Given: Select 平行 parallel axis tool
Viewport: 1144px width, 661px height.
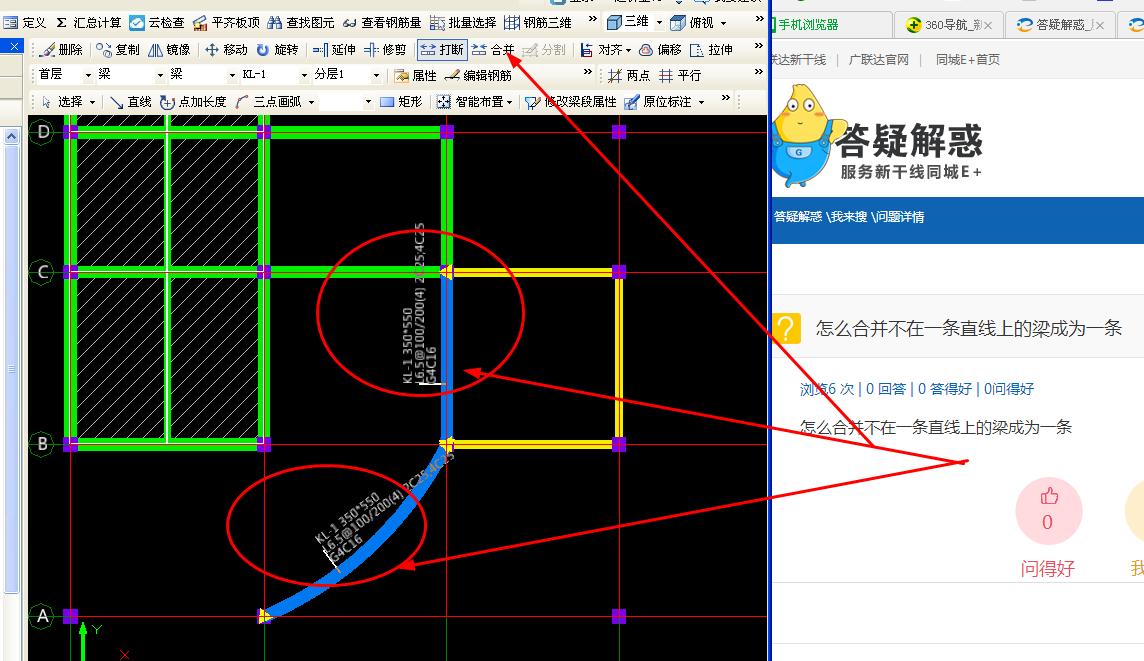Looking at the screenshot, I should click(x=680, y=75).
